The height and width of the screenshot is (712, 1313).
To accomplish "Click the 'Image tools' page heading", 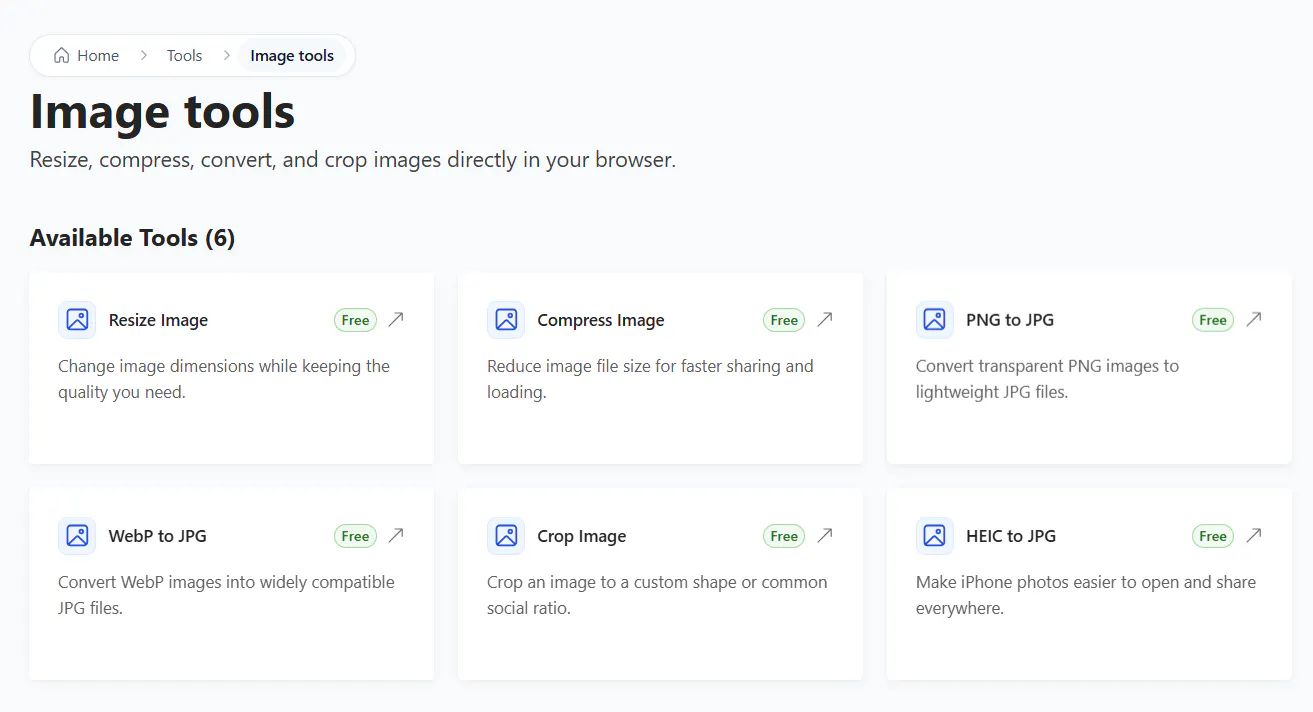I will (163, 111).
